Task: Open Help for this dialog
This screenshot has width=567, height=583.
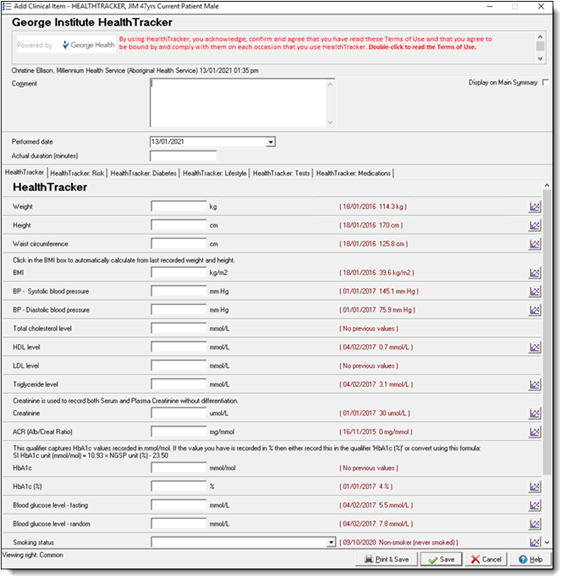Action: pyautogui.click(x=530, y=560)
